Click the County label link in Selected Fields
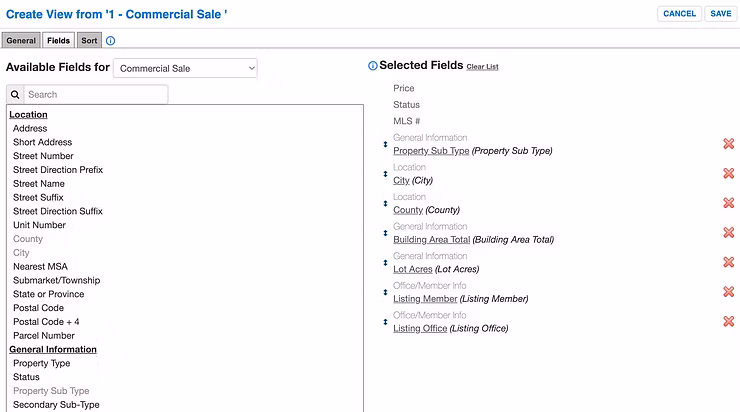The image size is (740, 412). 408,210
